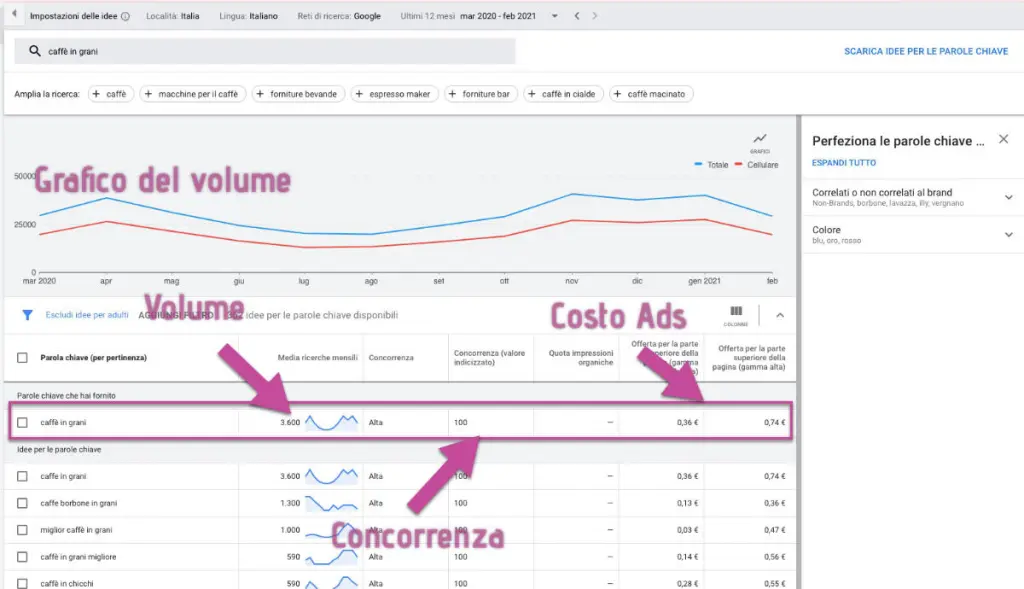Click 0,56 € high bid value
Viewport: 1024px width, 589px height.
pyautogui.click(x=775, y=557)
